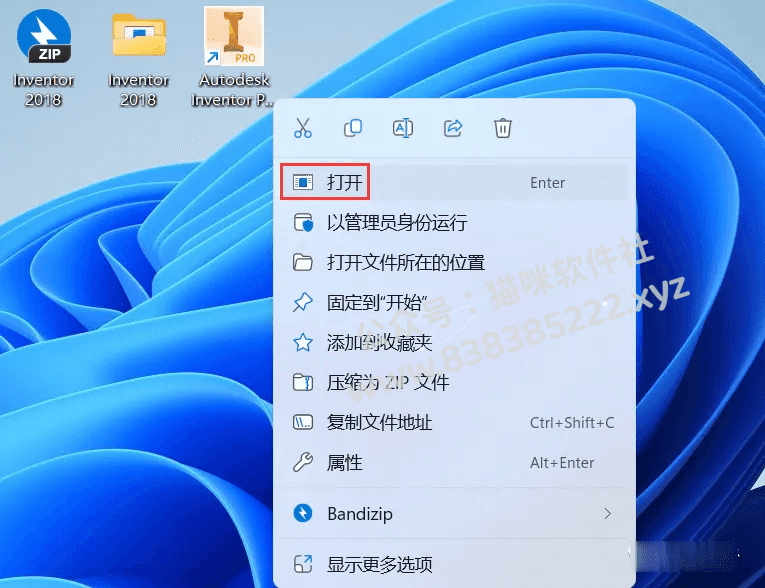The height and width of the screenshot is (588, 765).
Task: Click the star icon beside 添加到收藏夹
Action: (303, 343)
